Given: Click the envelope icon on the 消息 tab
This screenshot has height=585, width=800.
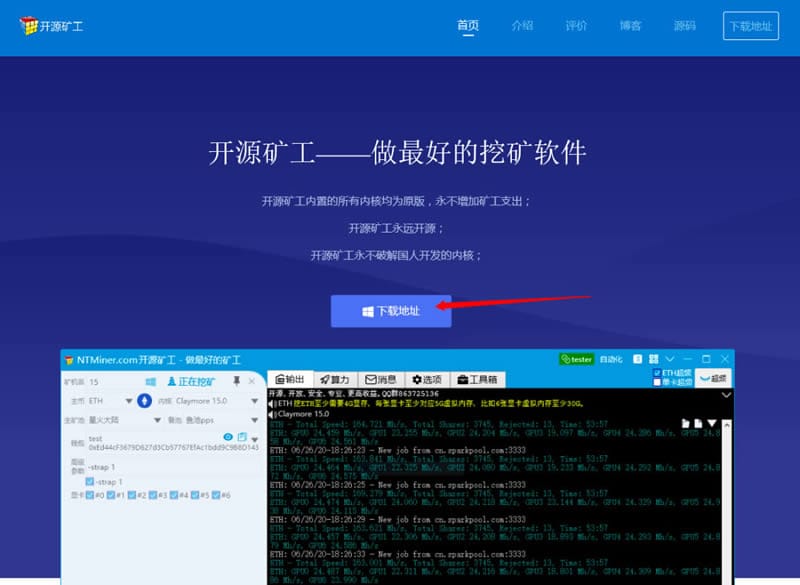Looking at the screenshot, I should 369,379.
